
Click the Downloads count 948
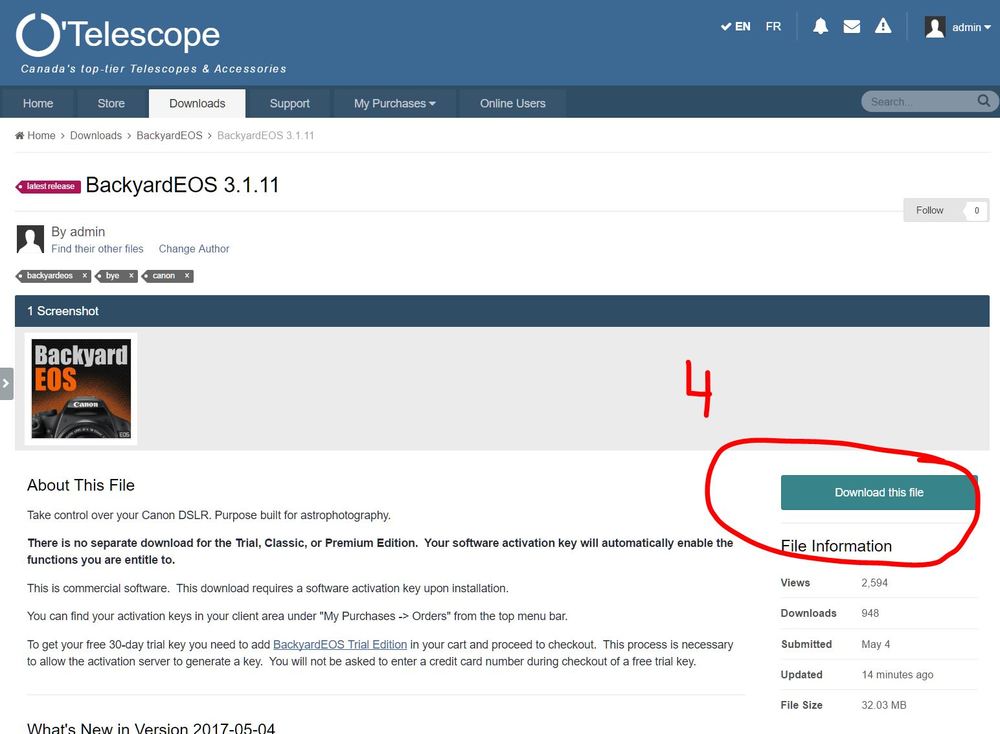click(870, 613)
